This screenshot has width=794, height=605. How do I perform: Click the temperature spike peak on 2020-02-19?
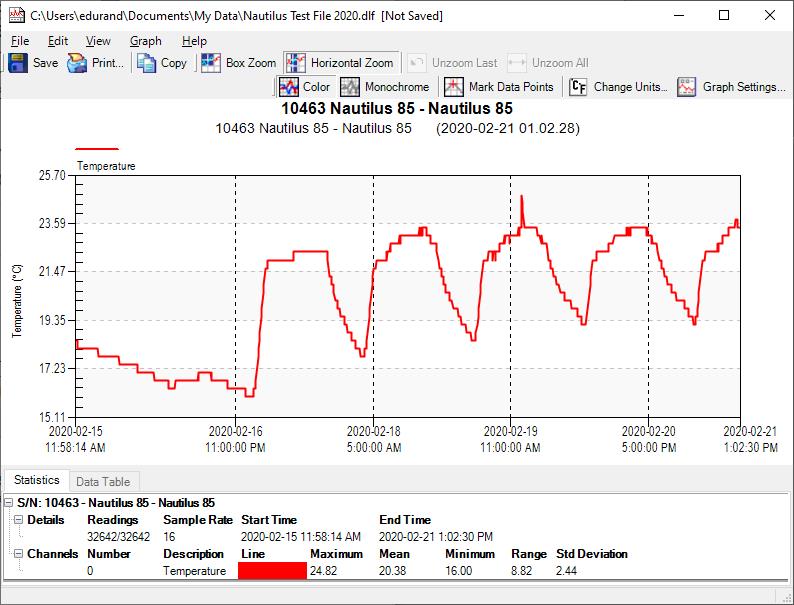tap(522, 197)
